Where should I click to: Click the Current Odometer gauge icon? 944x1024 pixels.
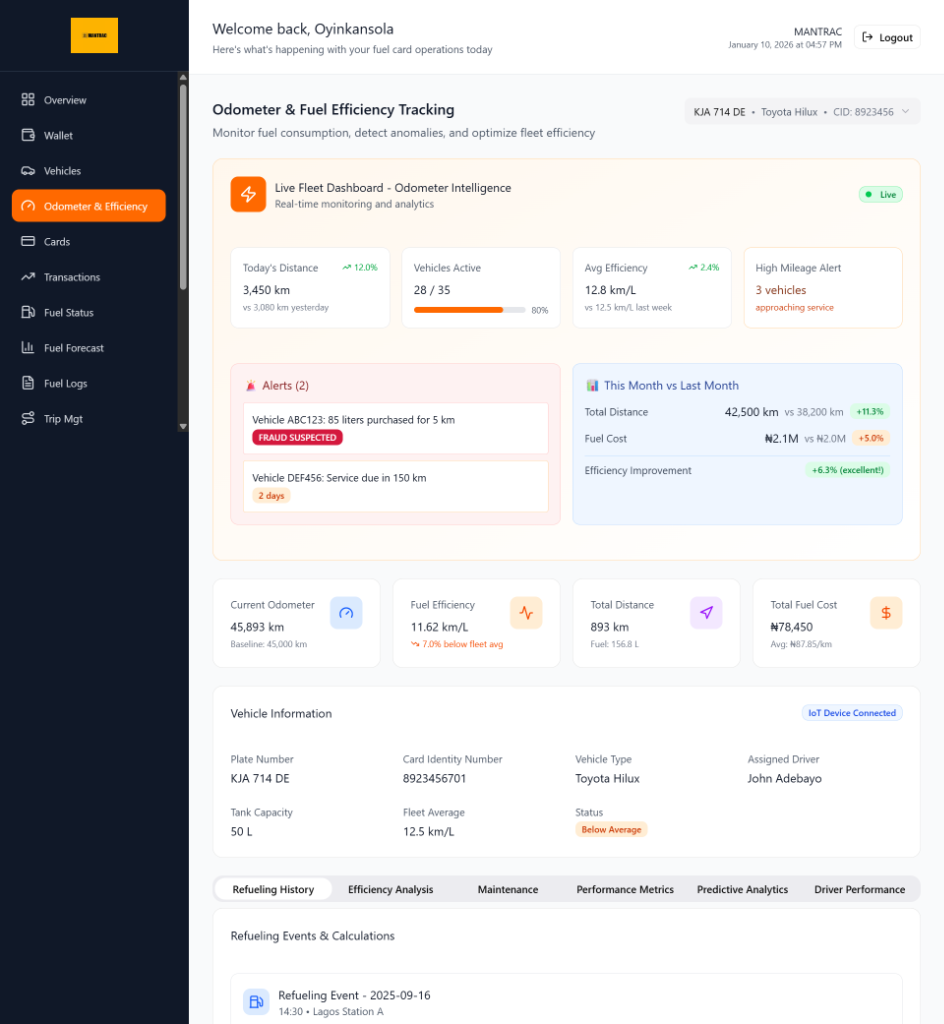346,613
